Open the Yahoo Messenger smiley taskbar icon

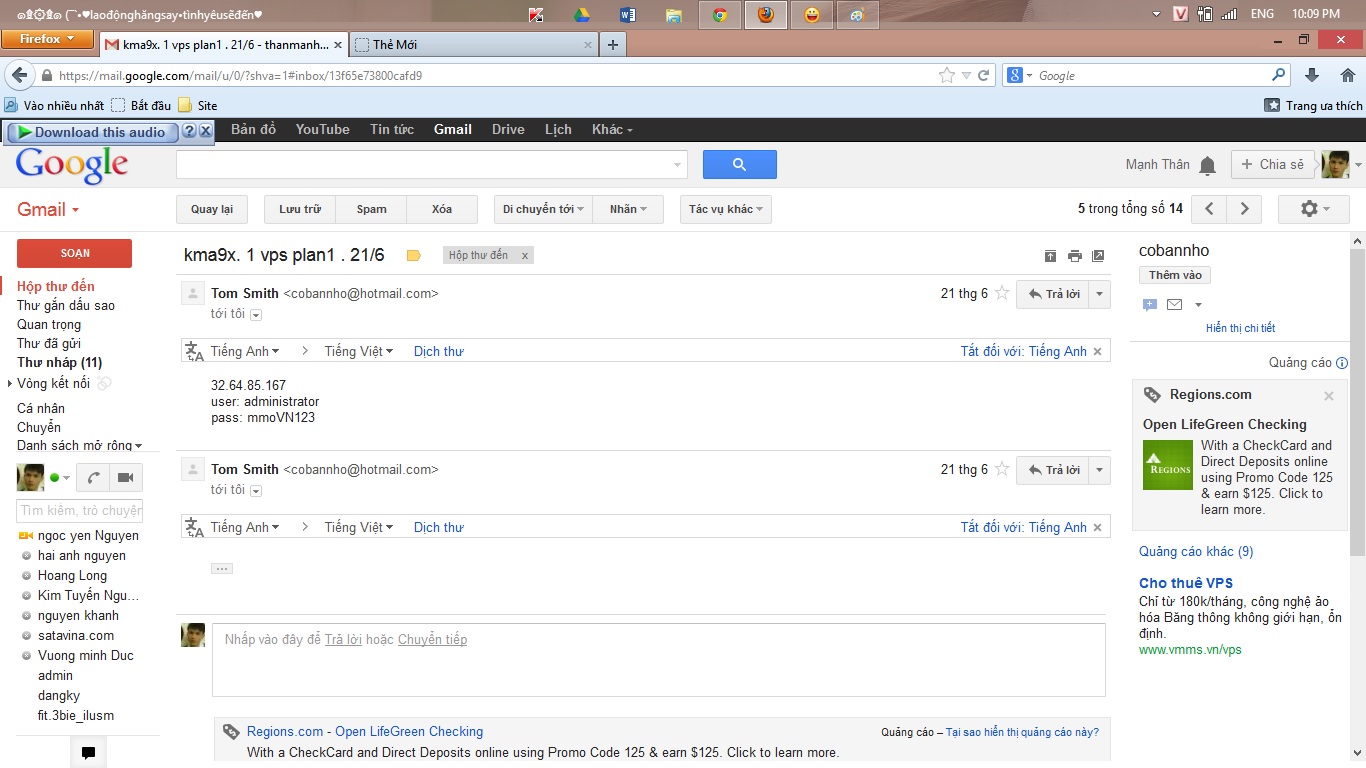pyautogui.click(x=812, y=15)
